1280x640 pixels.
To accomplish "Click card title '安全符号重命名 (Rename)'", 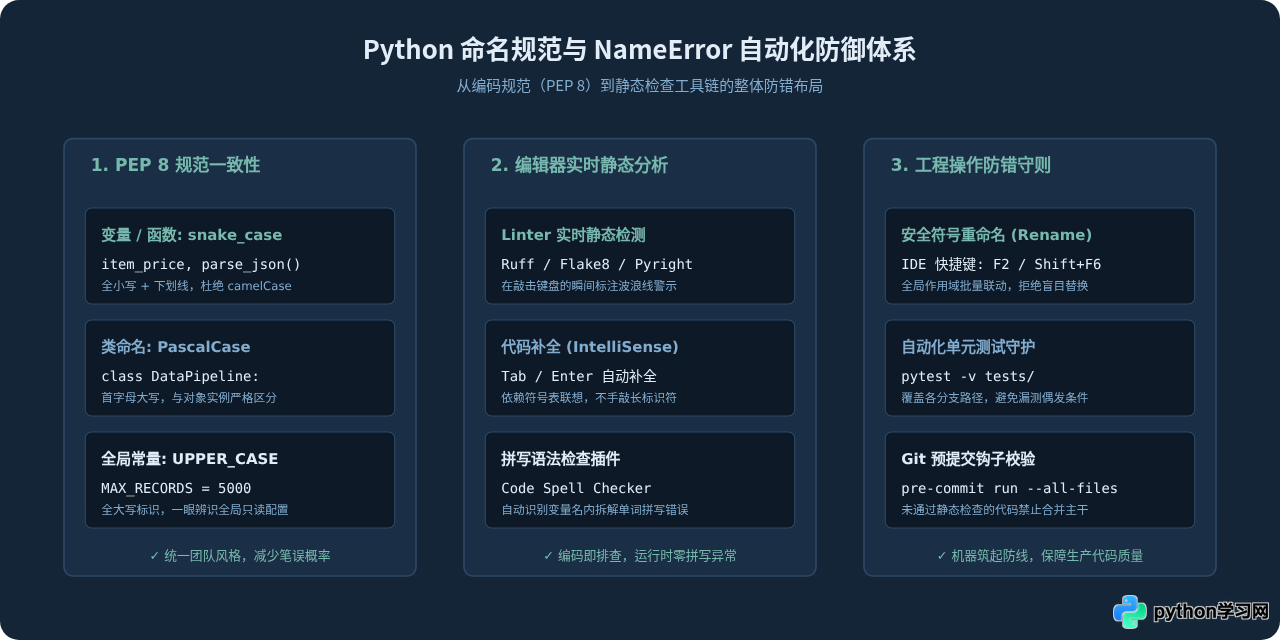I will [x=997, y=235].
